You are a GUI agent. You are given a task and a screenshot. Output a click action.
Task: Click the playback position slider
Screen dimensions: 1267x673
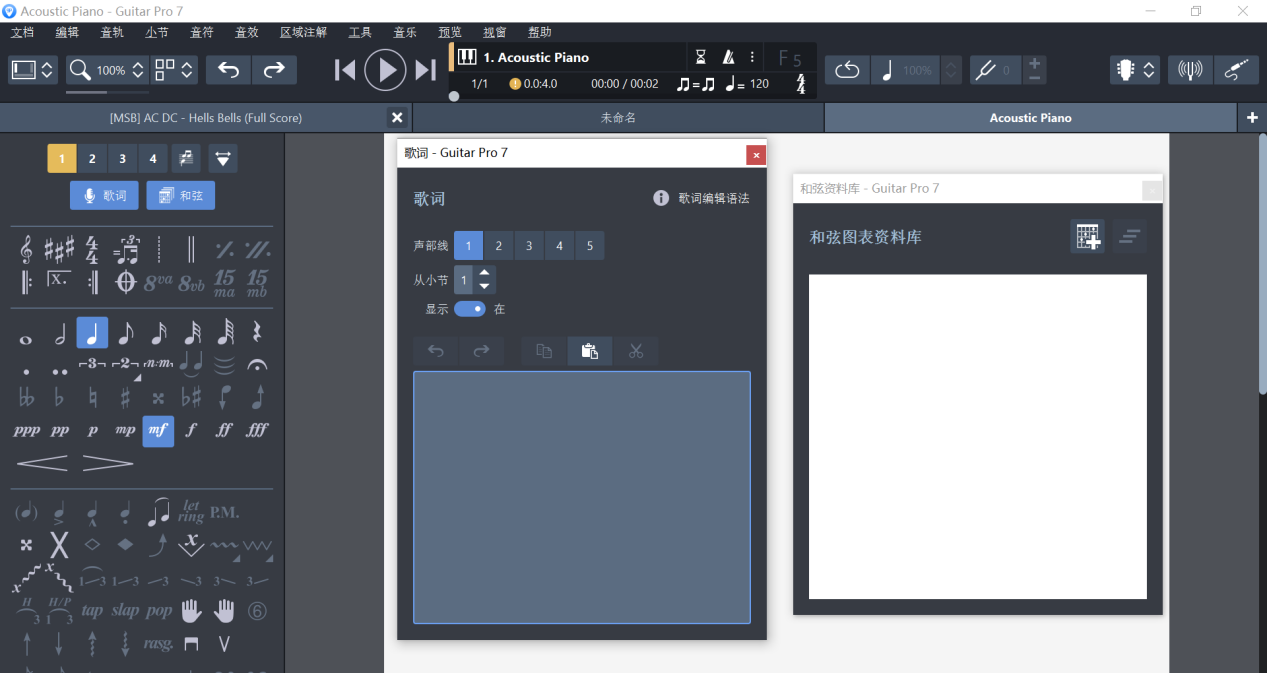455,96
